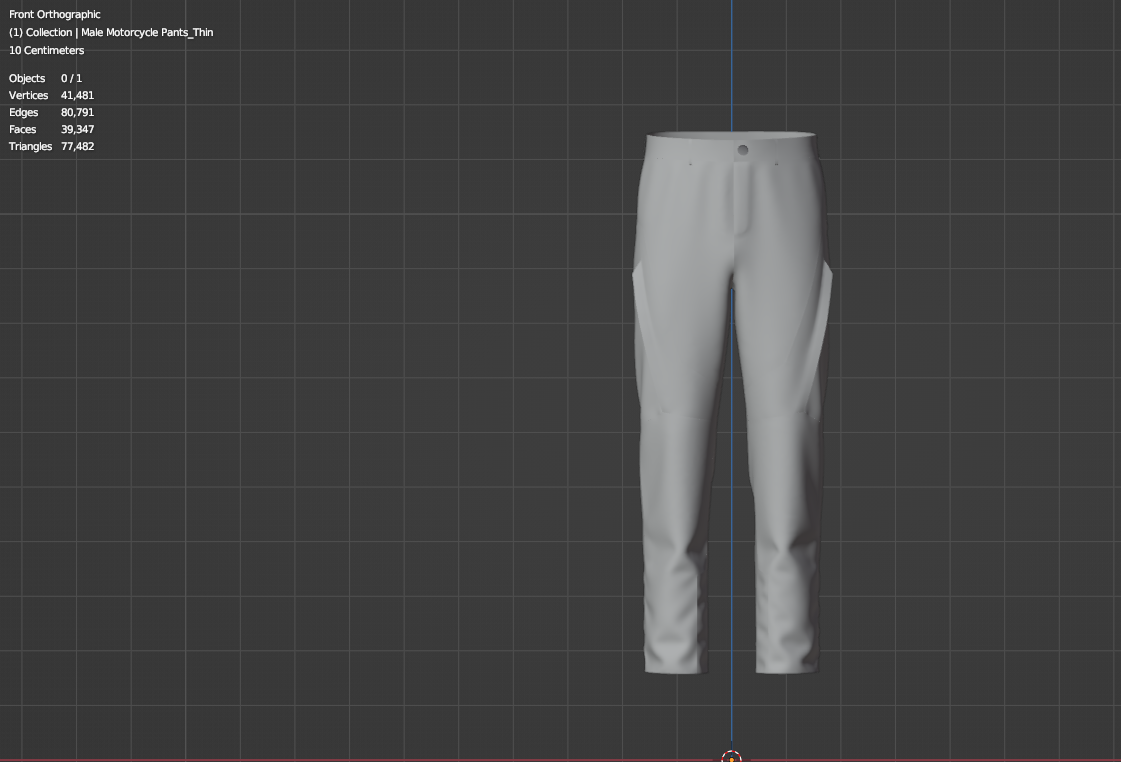Viewport: 1121px width, 762px height.
Task: Click the "Objects" statistics label
Action: tap(27, 79)
